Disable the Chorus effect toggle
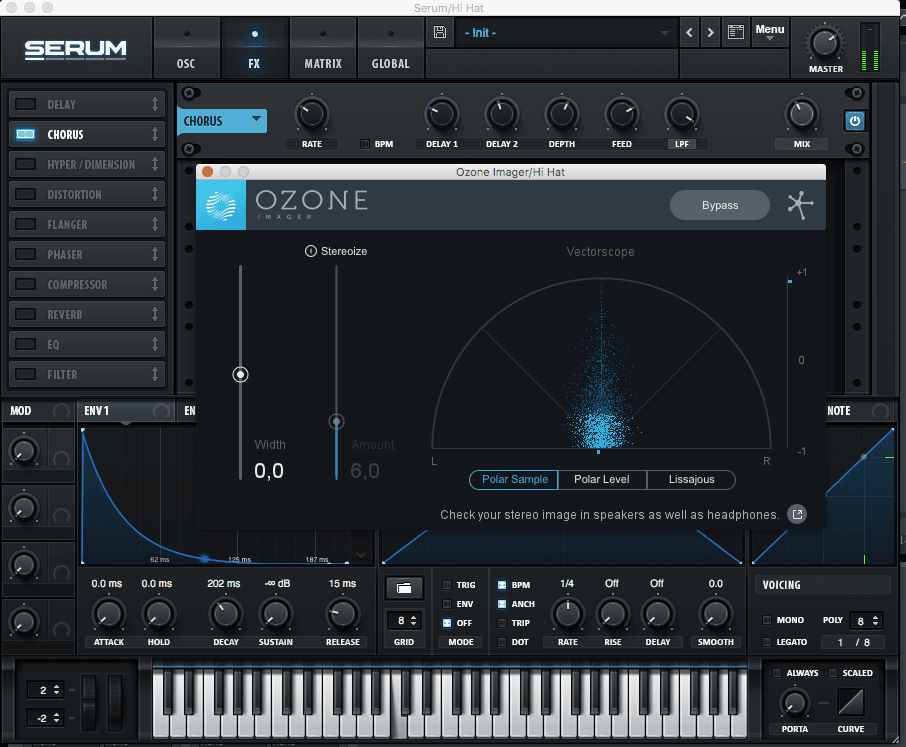Viewport: 906px width, 747px height. point(25,134)
